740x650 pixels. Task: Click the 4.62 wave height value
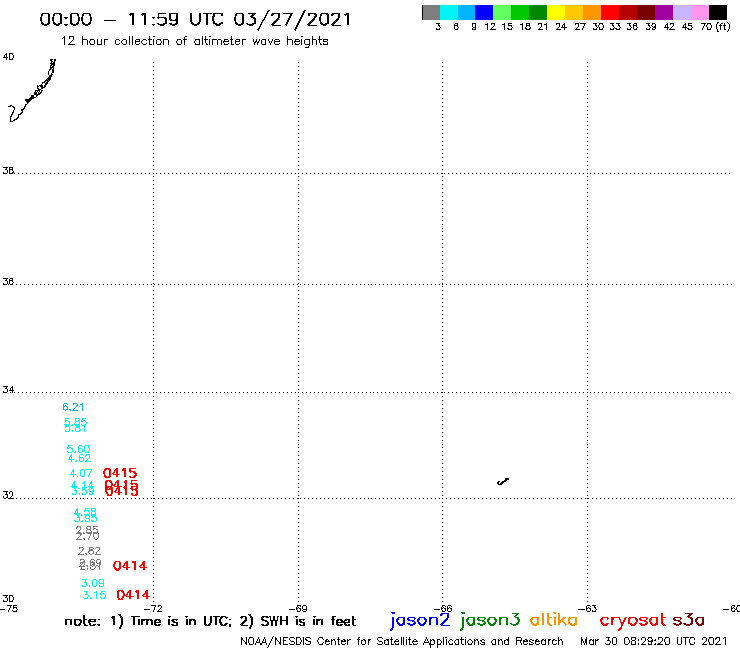[79, 458]
